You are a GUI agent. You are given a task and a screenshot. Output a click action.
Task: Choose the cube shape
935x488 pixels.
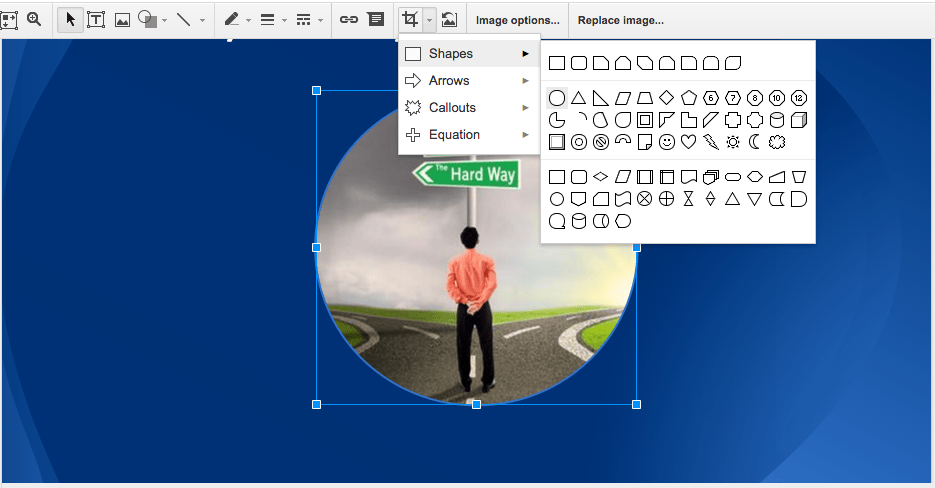tap(799, 120)
